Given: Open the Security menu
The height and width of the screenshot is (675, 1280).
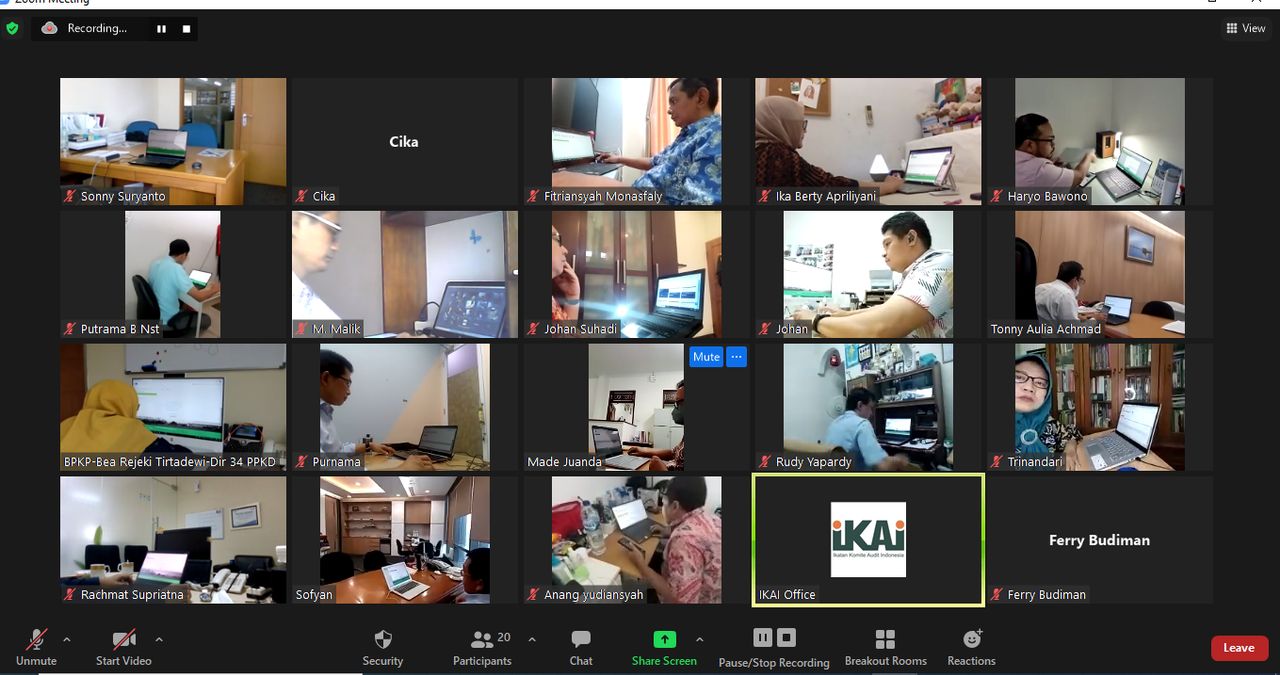Looking at the screenshot, I should [383, 647].
